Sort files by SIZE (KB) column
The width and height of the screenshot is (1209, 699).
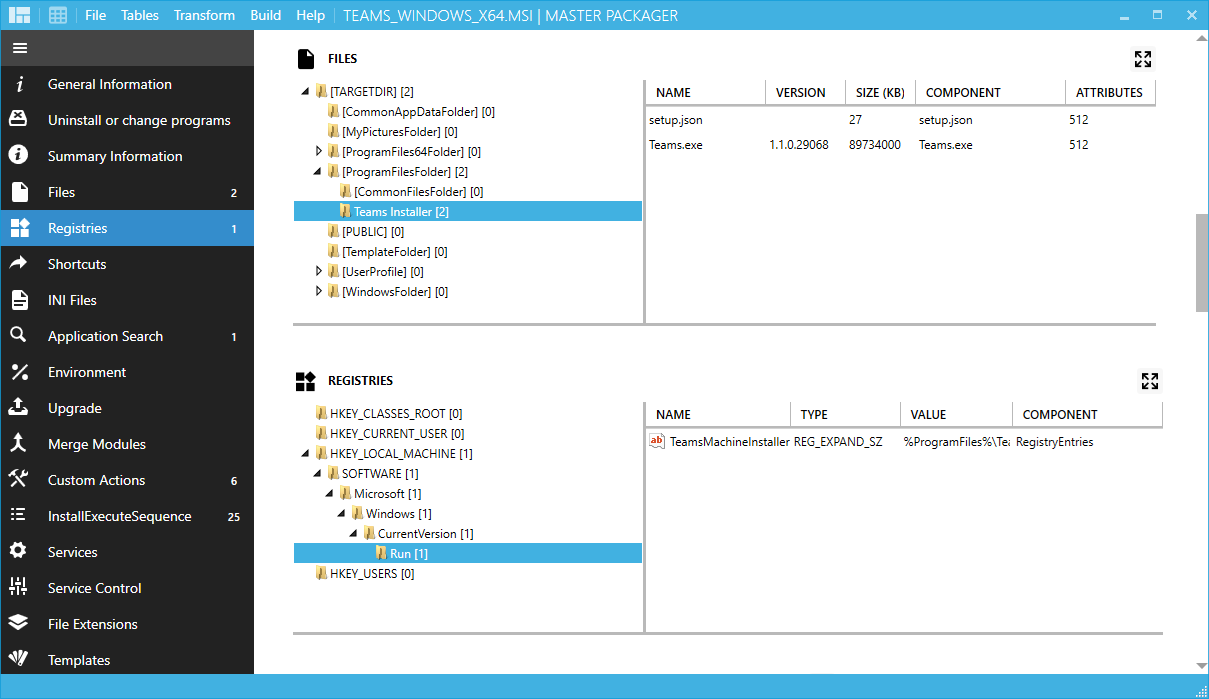pos(880,92)
